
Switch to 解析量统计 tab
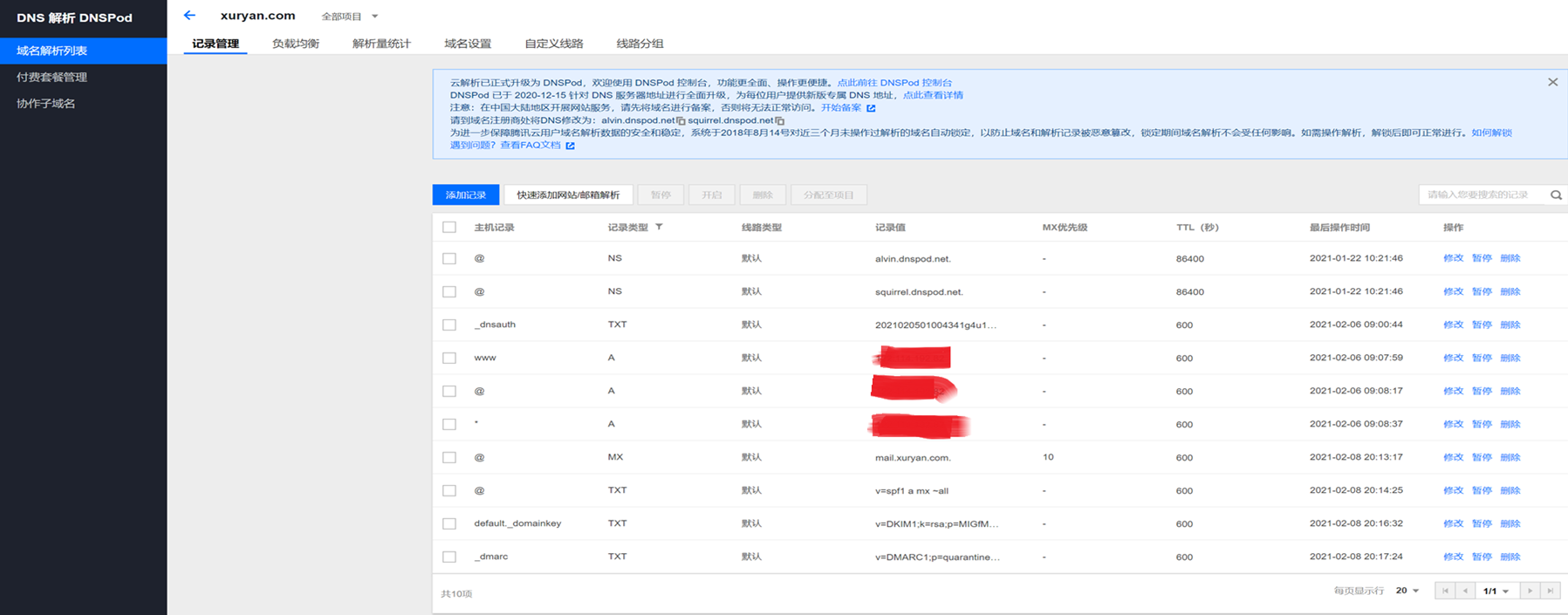pos(381,43)
